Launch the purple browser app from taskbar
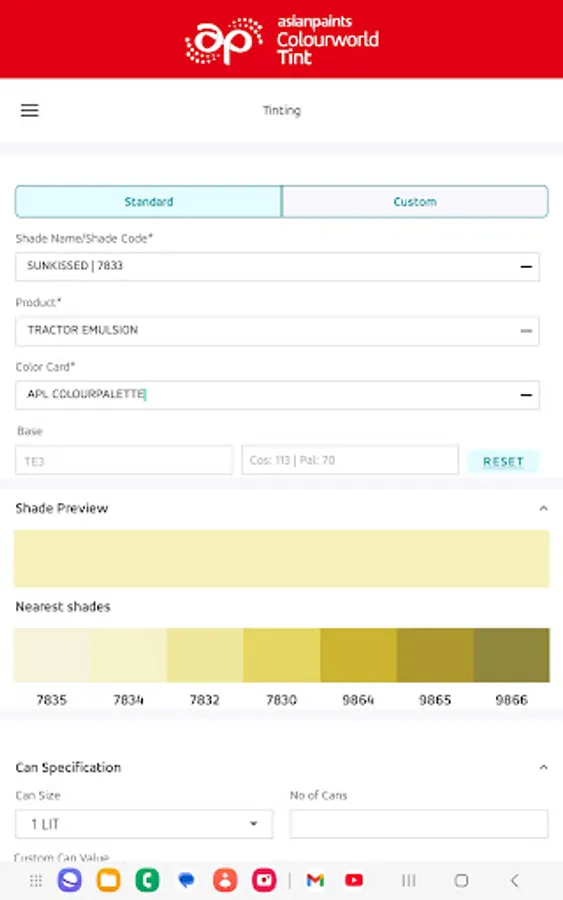Image resolution: width=563 pixels, height=900 pixels. point(69,880)
